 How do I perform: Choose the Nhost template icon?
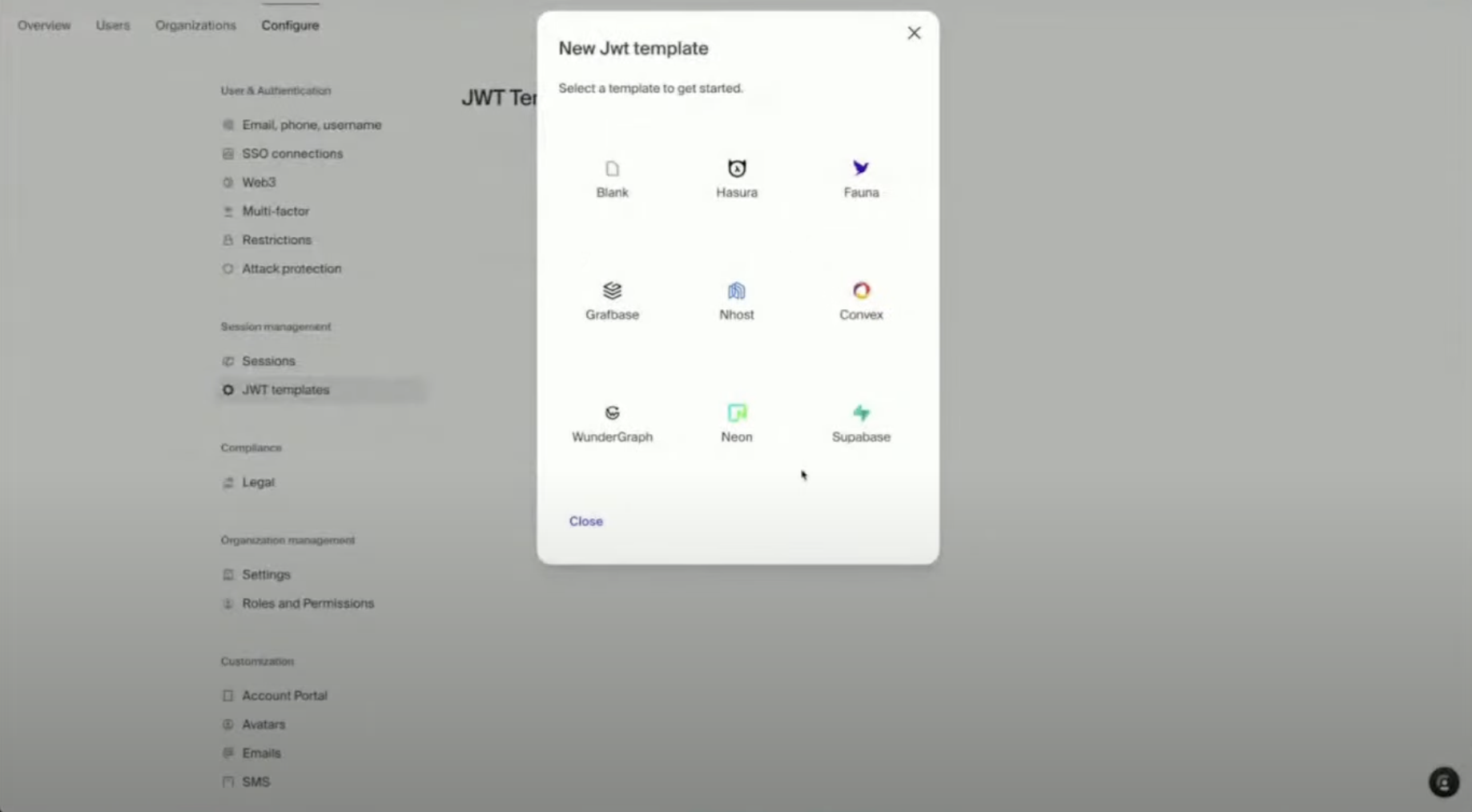737,291
